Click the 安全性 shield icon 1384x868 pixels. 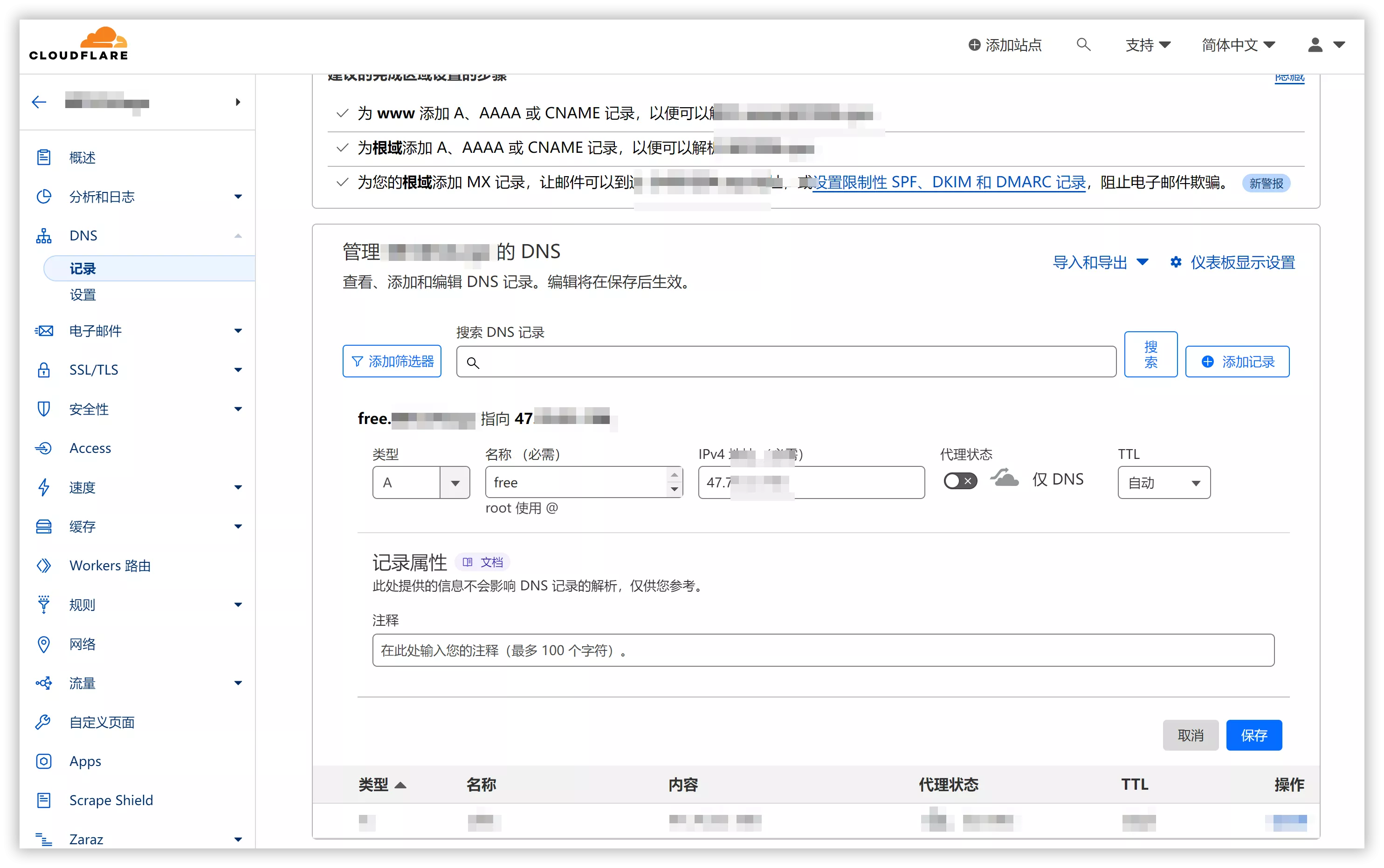pos(44,409)
